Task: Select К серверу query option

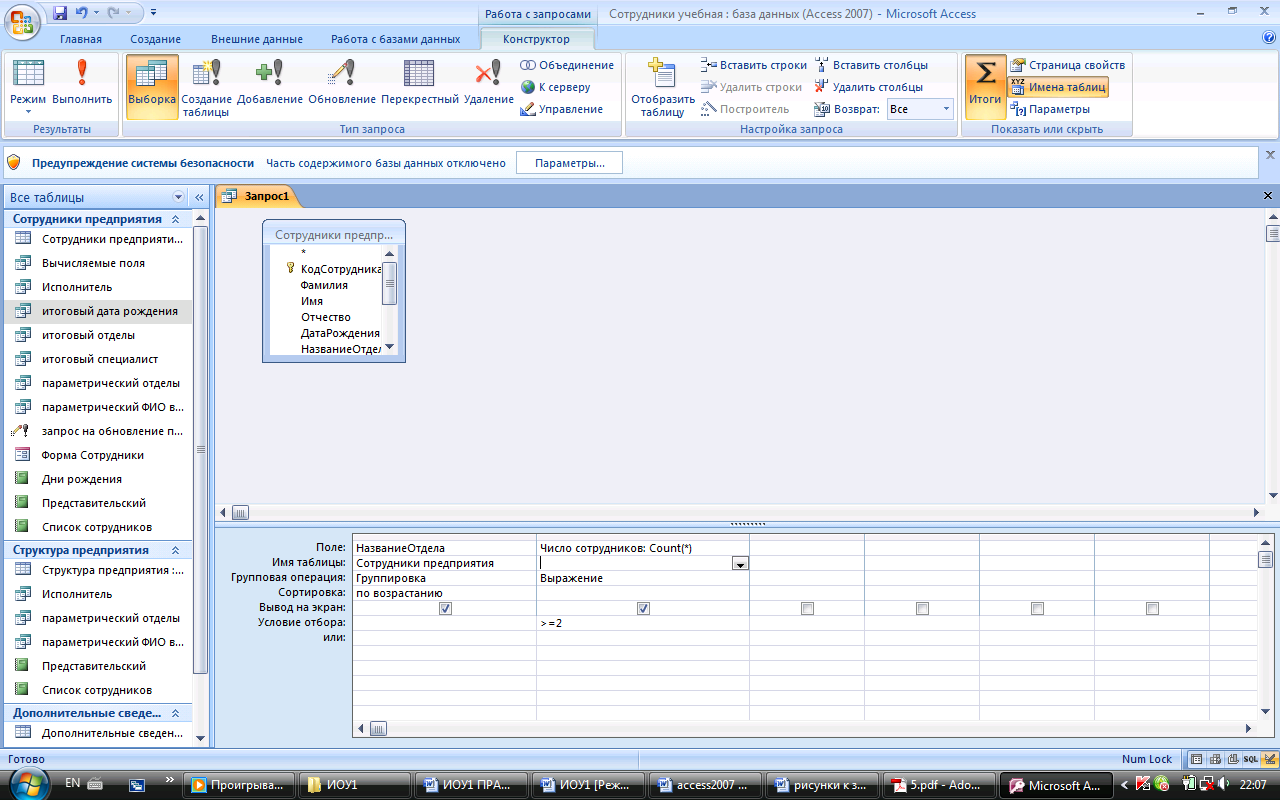Action: tap(556, 87)
